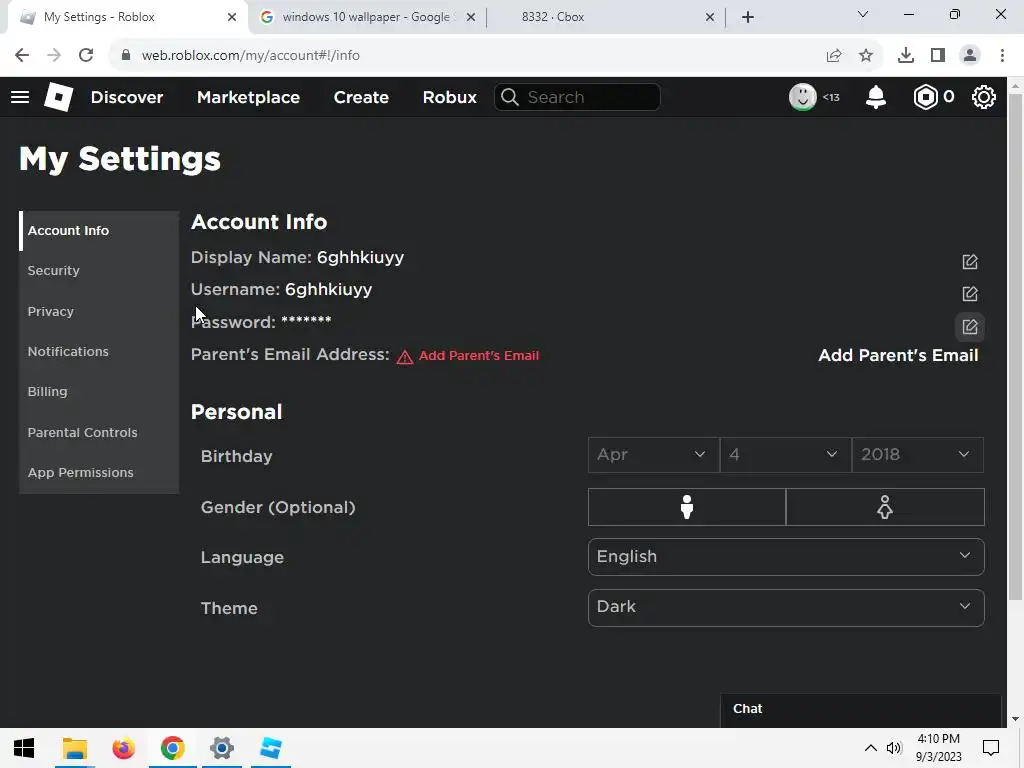Show hidden system tray icons

[871, 748]
